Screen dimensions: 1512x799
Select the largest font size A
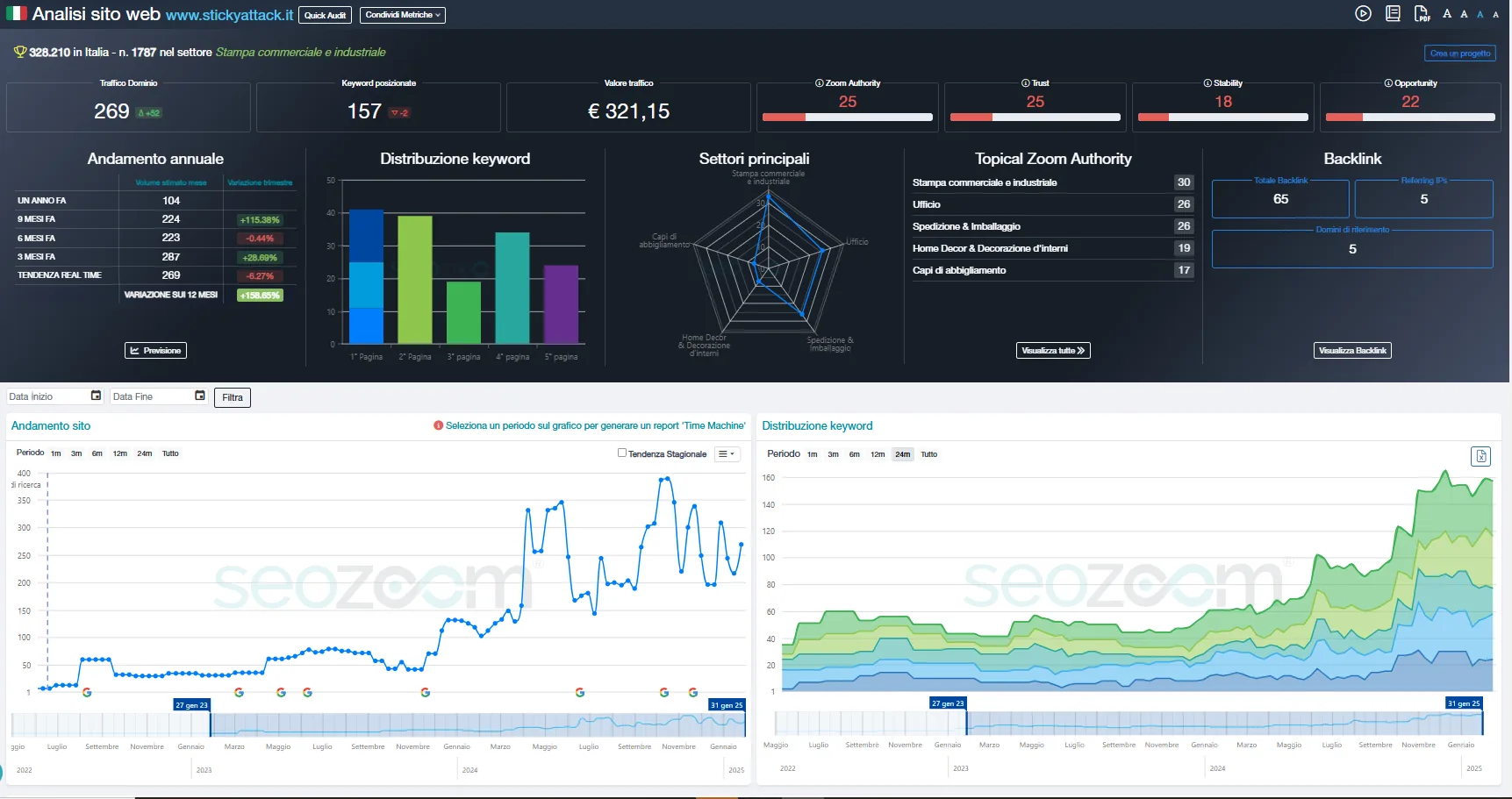point(1447,14)
